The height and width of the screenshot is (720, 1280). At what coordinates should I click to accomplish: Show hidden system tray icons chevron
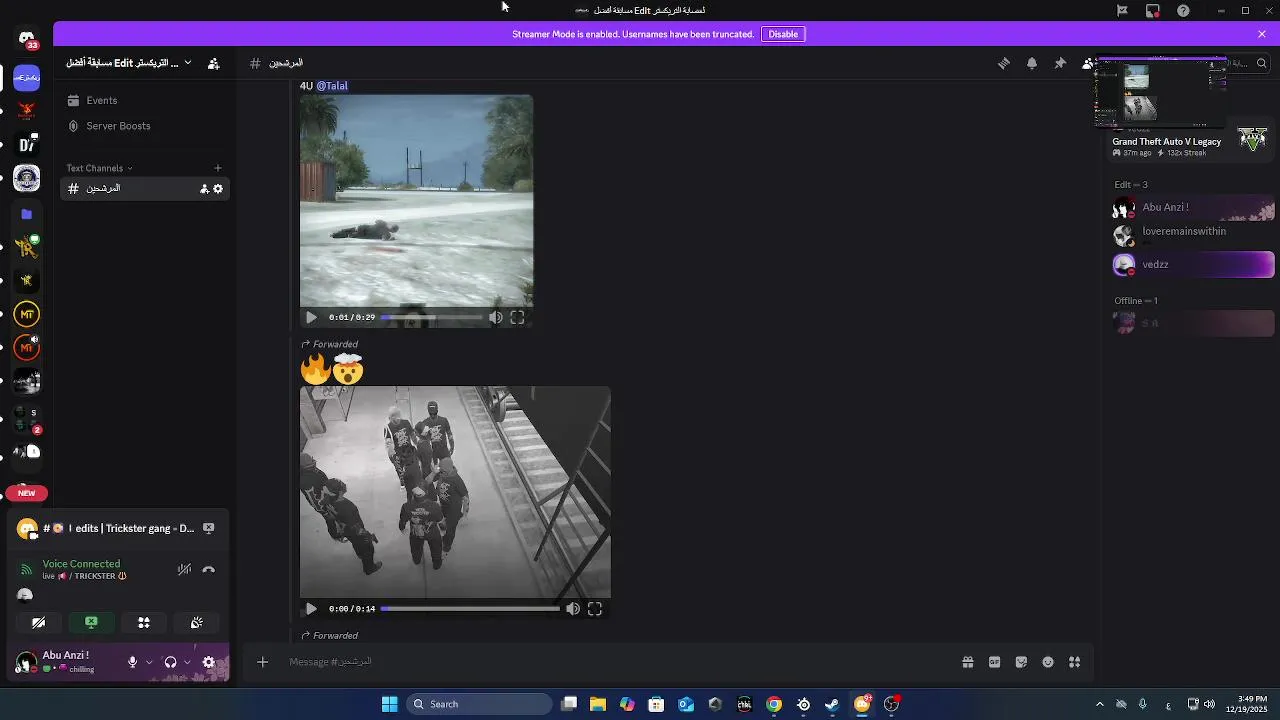pos(1100,704)
